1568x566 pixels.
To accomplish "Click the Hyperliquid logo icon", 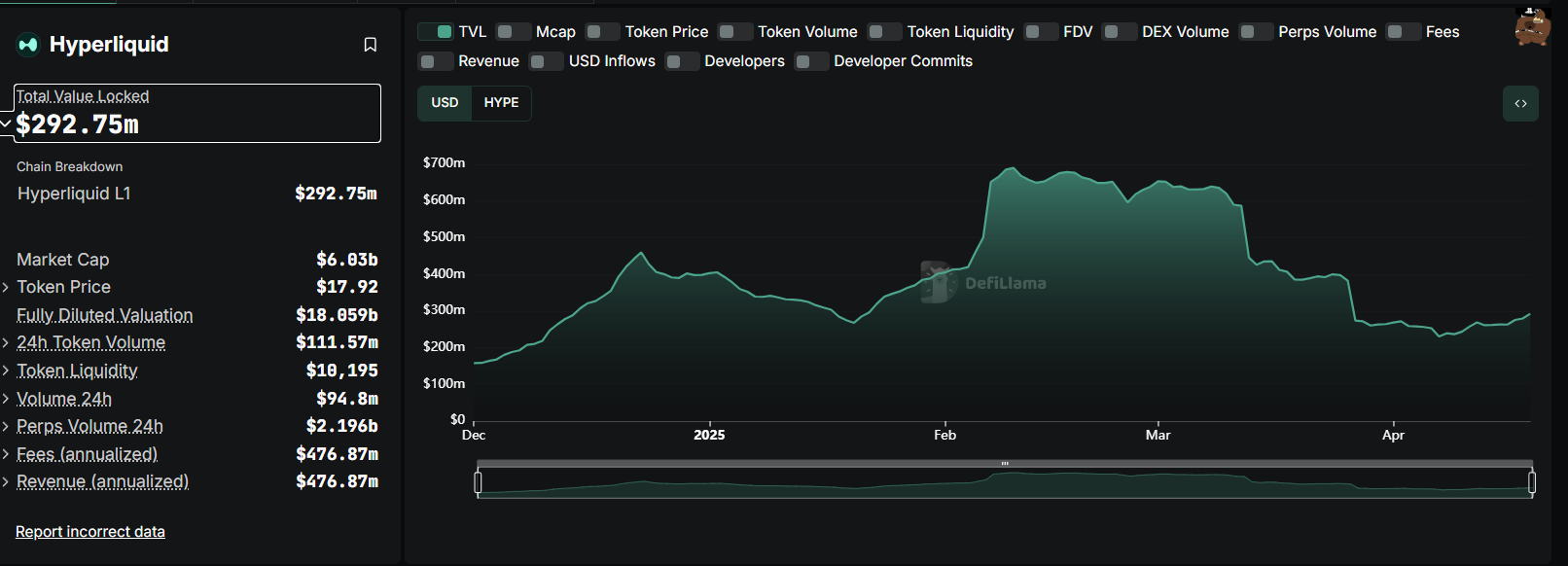I will click(28, 44).
